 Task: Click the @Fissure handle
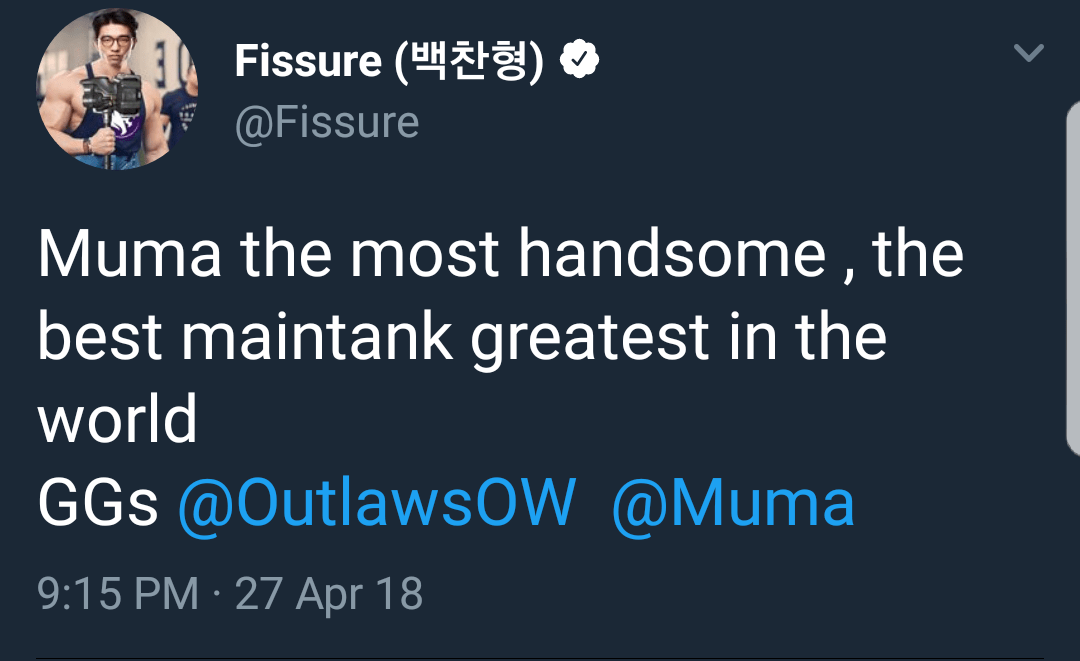[327, 123]
